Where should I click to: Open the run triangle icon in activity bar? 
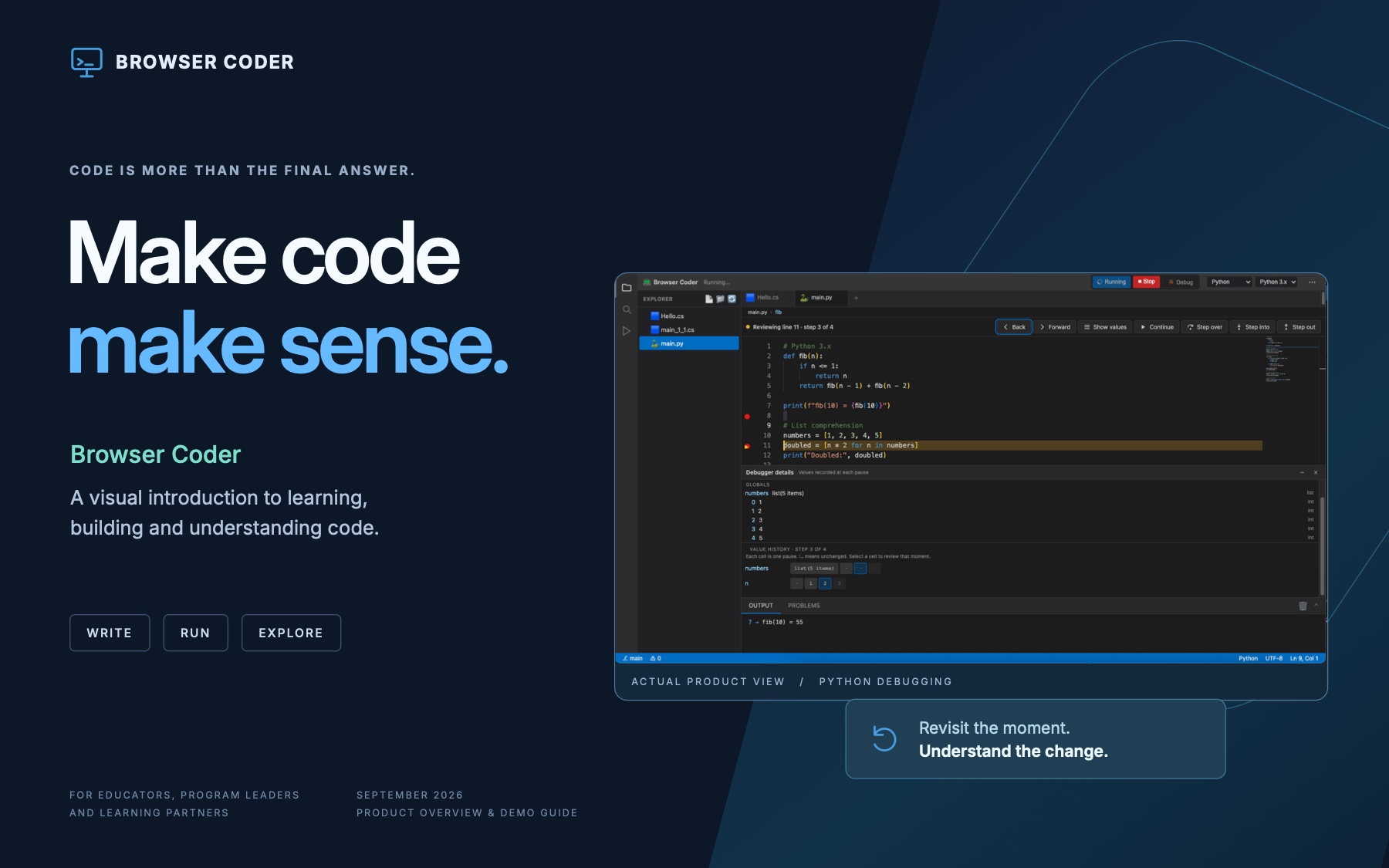click(627, 331)
